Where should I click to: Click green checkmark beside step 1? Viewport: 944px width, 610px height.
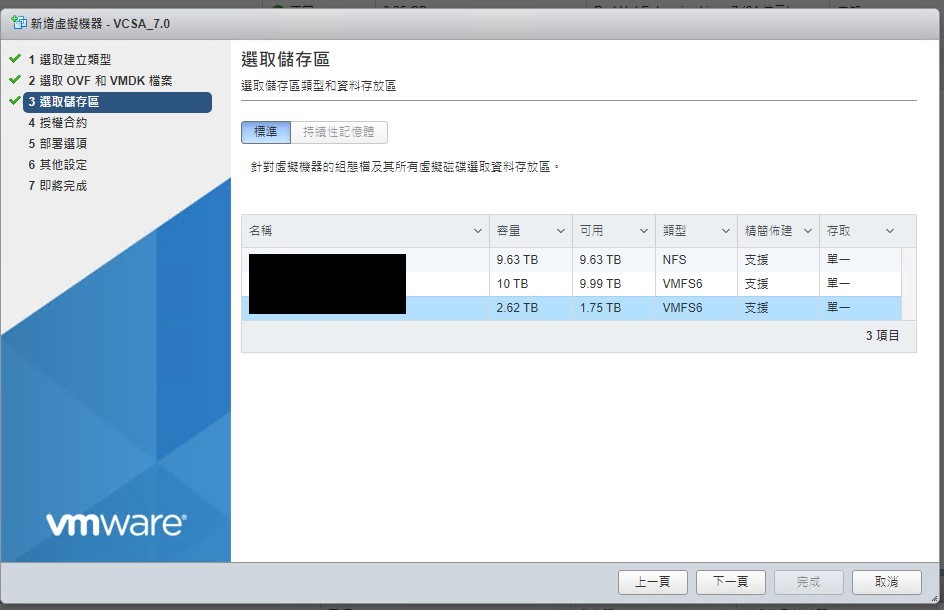point(15,58)
